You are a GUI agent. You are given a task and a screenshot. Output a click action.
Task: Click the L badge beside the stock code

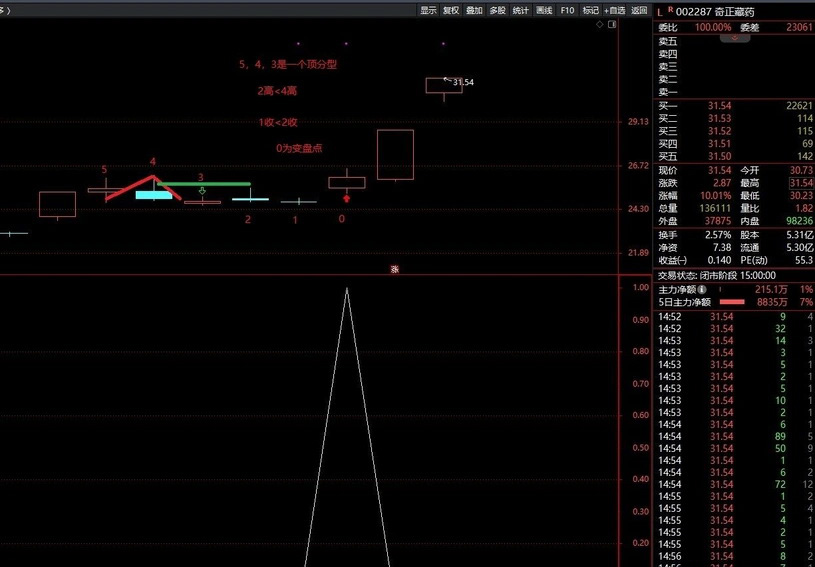click(660, 11)
